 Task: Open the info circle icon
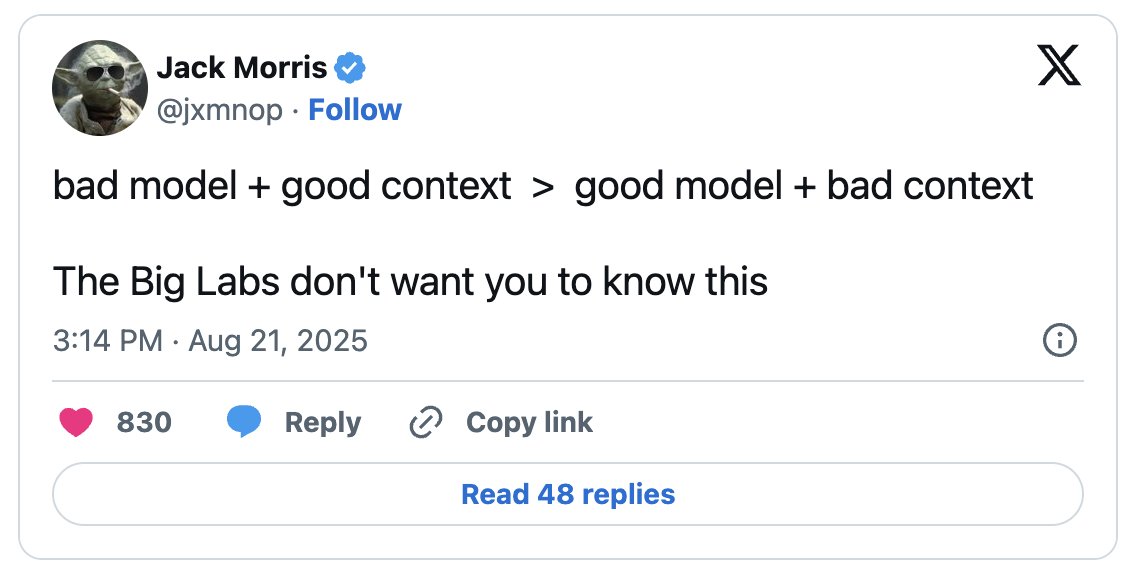click(1059, 341)
